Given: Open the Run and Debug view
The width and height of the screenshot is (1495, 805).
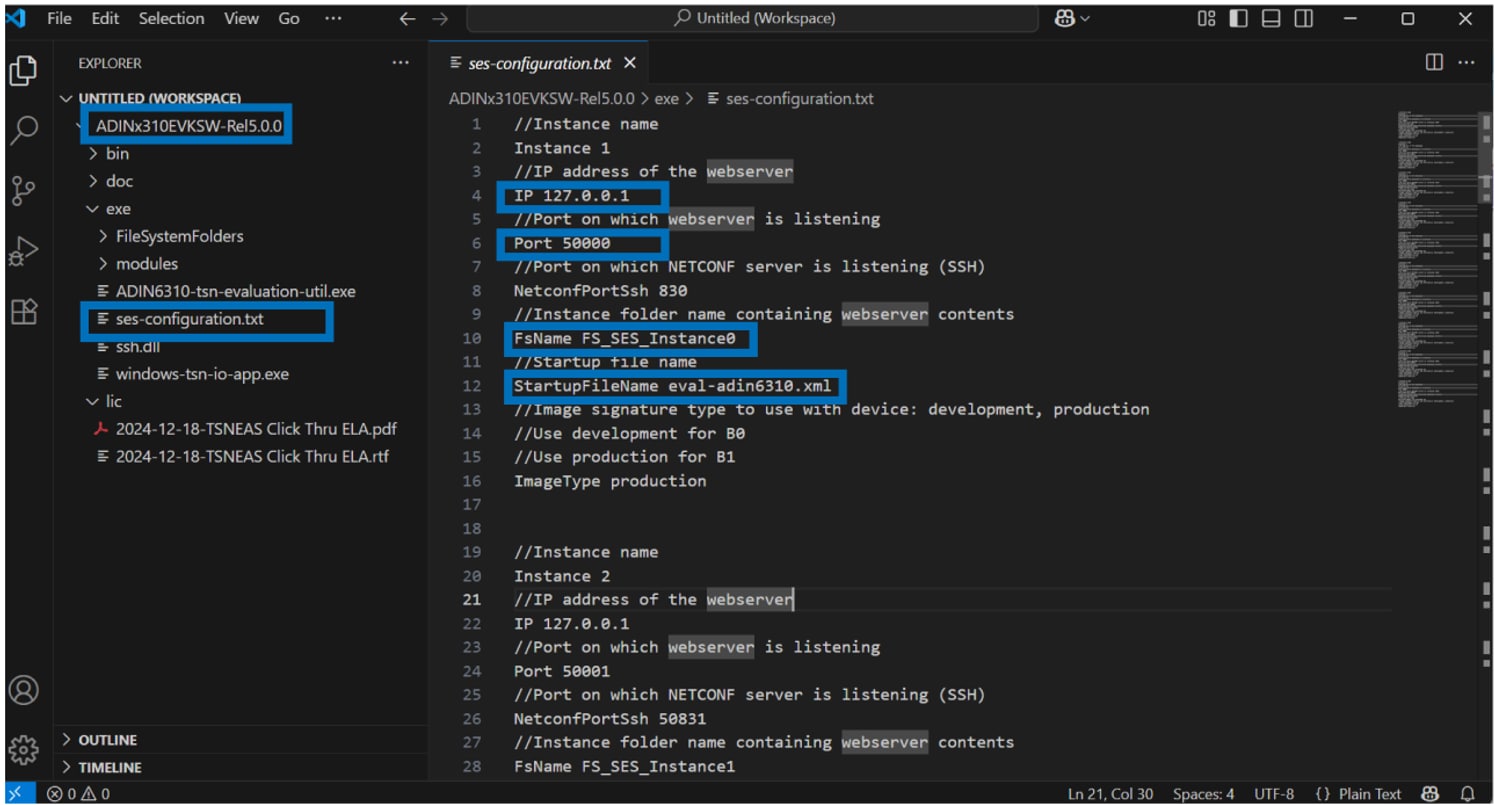Looking at the screenshot, I should pyautogui.click(x=23, y=252).
